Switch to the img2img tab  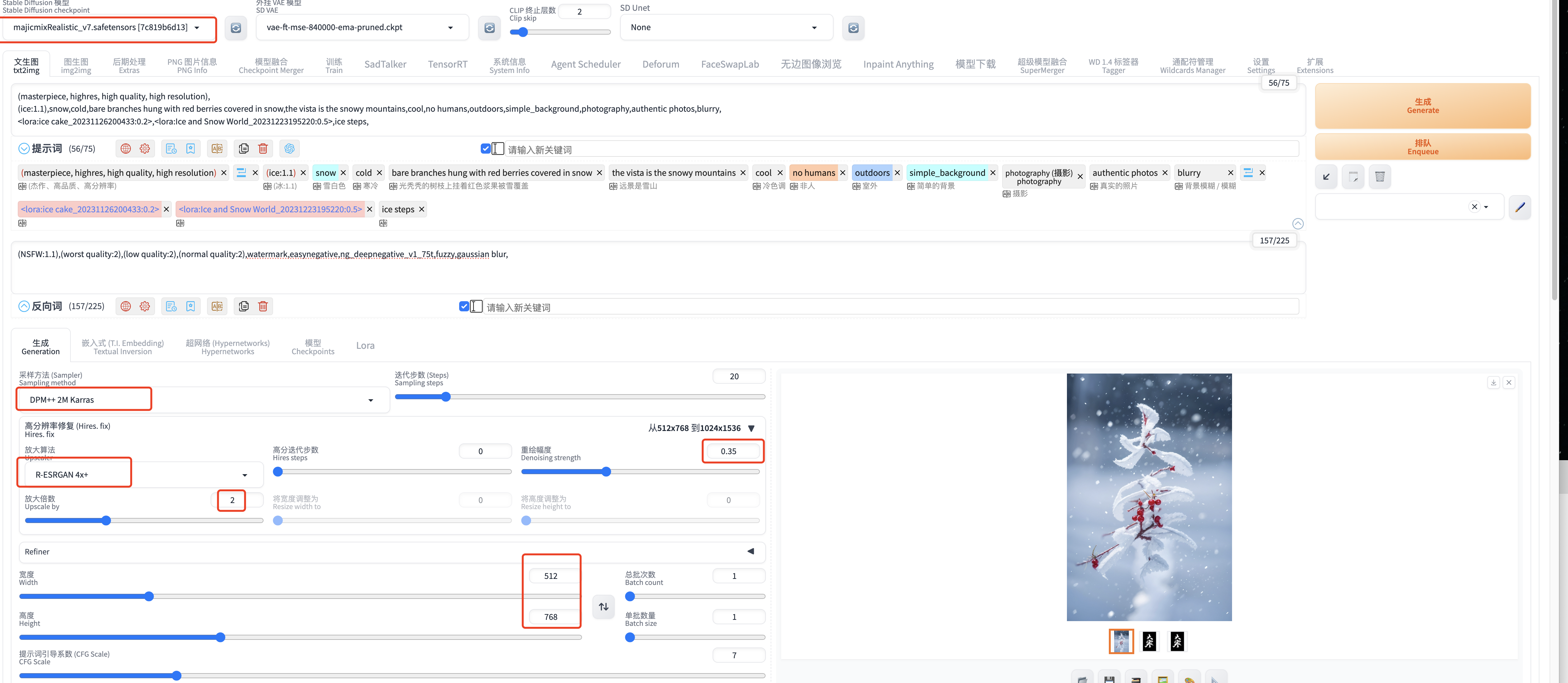tap(76, 66)
